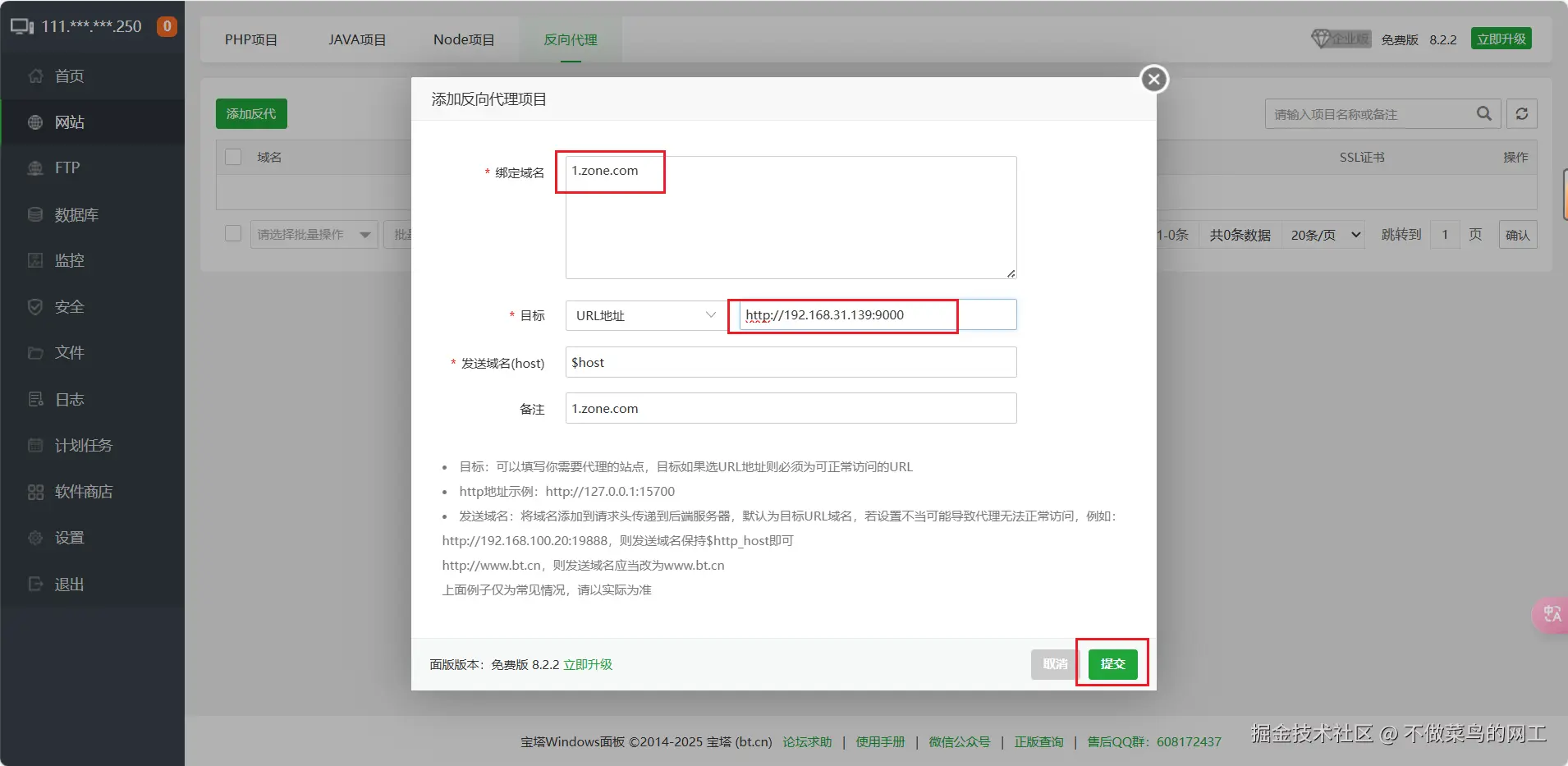Open the 文件 file manager icon
The width and height of the screenshot is (1568, 766).
point(69,352)
